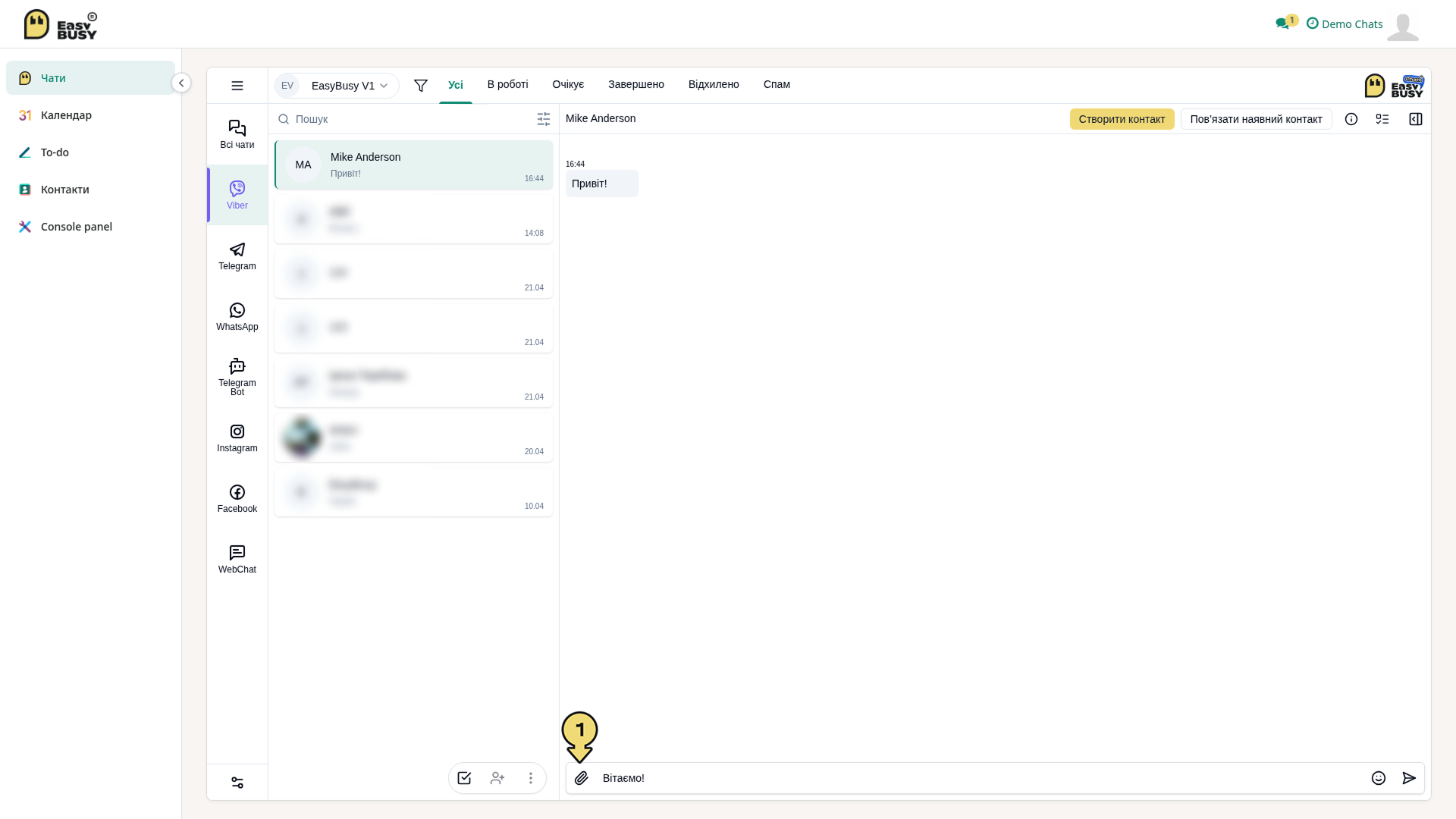Open the WebChat channel

(237, 559)
